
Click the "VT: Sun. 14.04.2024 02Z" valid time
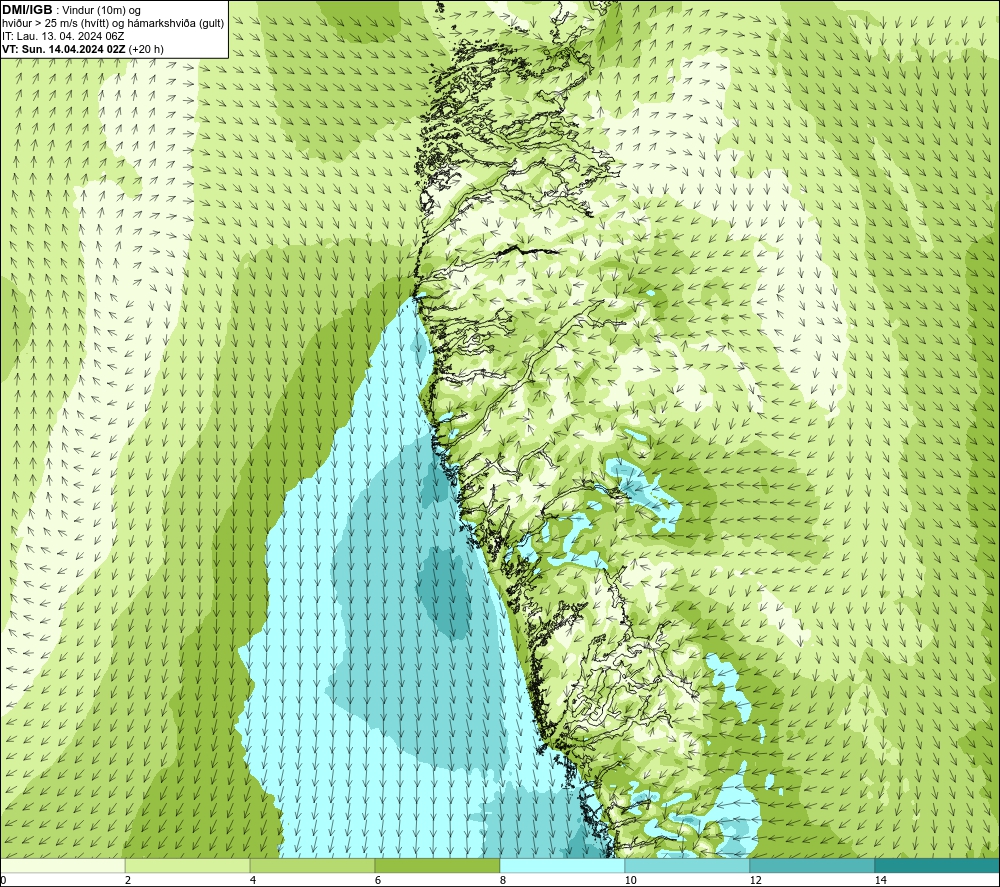64,49
